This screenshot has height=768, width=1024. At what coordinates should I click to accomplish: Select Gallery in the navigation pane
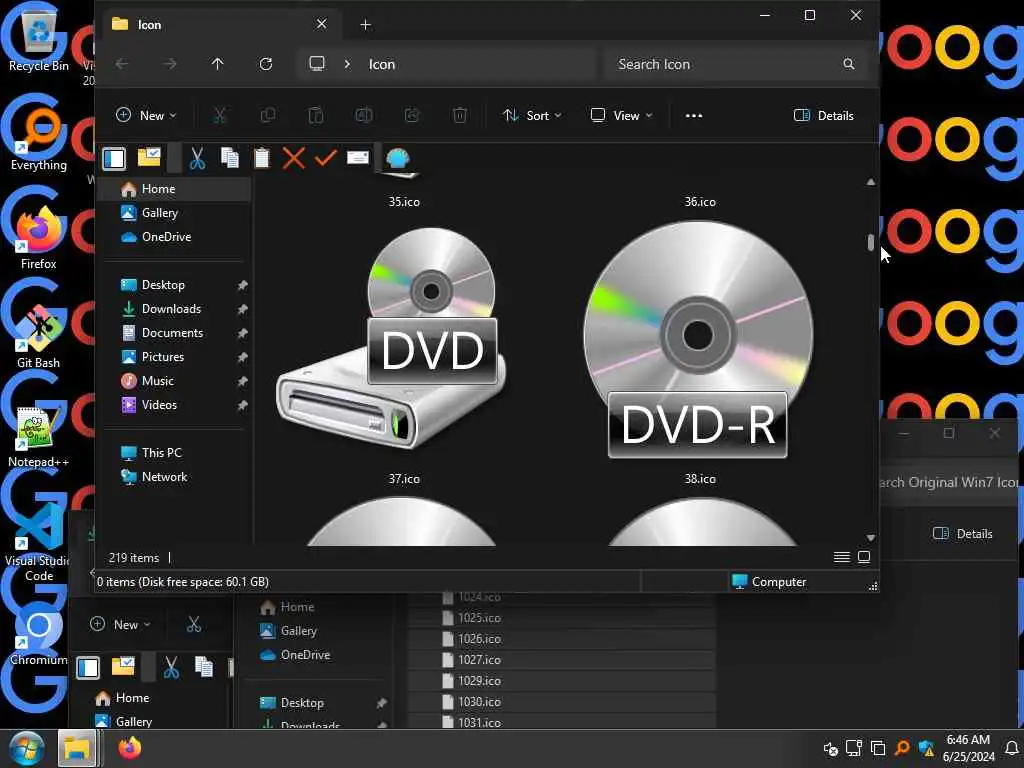tap(175, 213)
